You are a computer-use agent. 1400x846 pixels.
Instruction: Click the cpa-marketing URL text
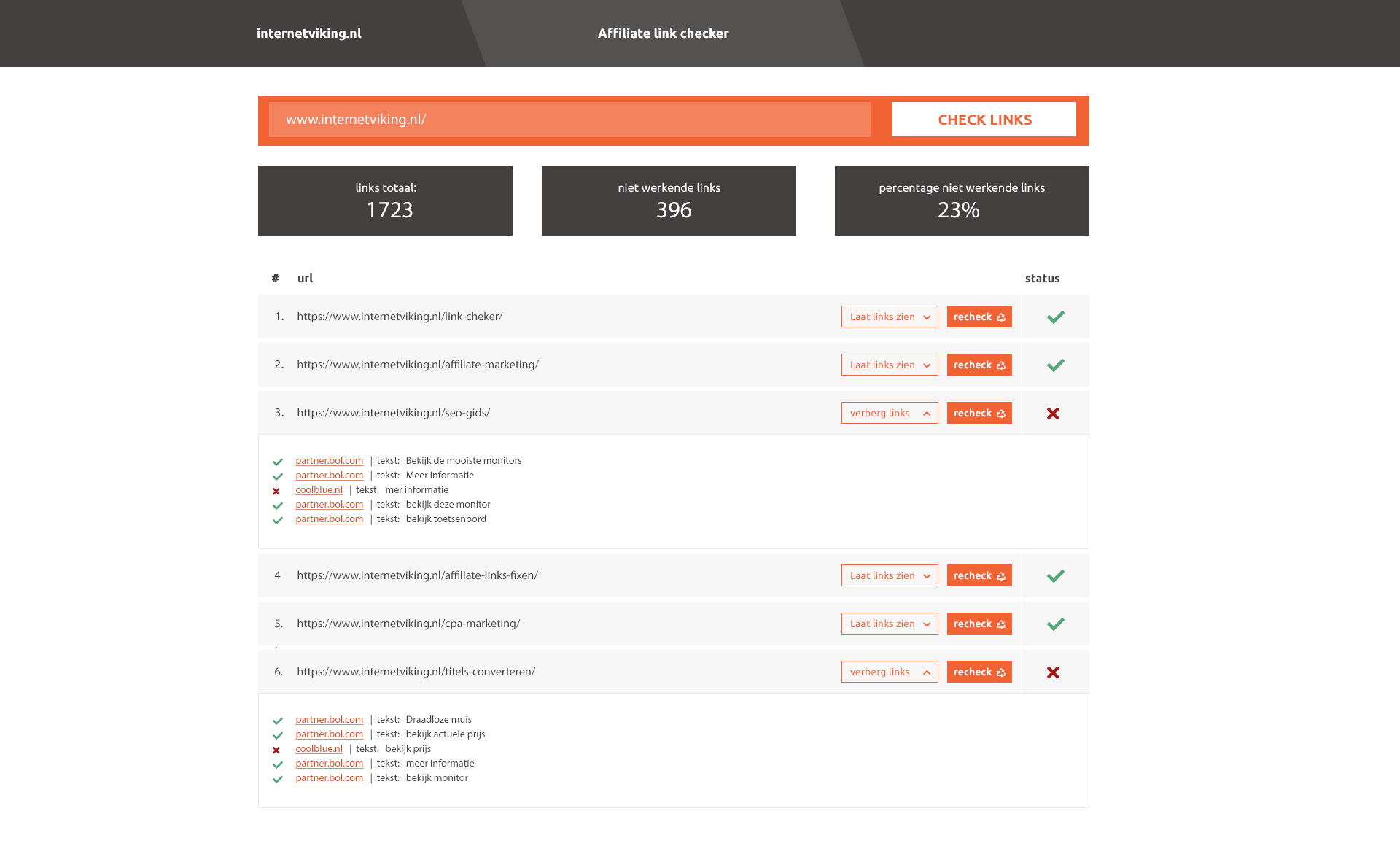(408, 624)
